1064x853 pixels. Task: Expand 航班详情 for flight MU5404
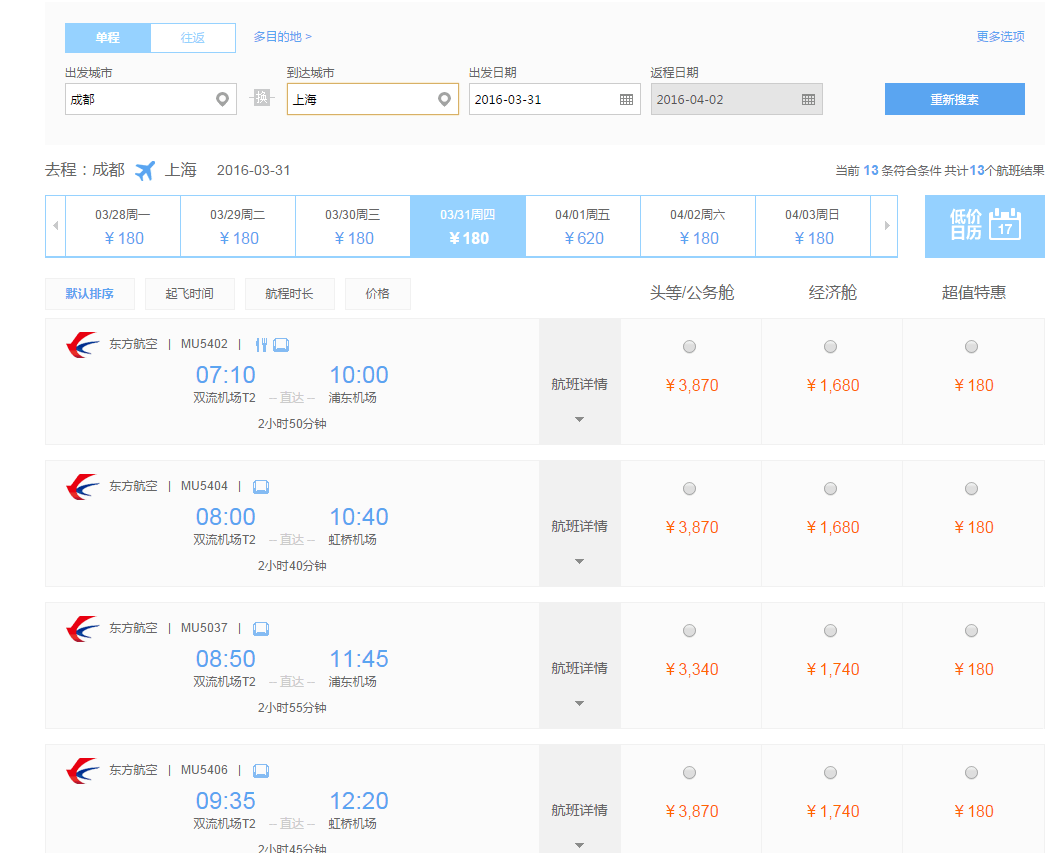[580, 524]
